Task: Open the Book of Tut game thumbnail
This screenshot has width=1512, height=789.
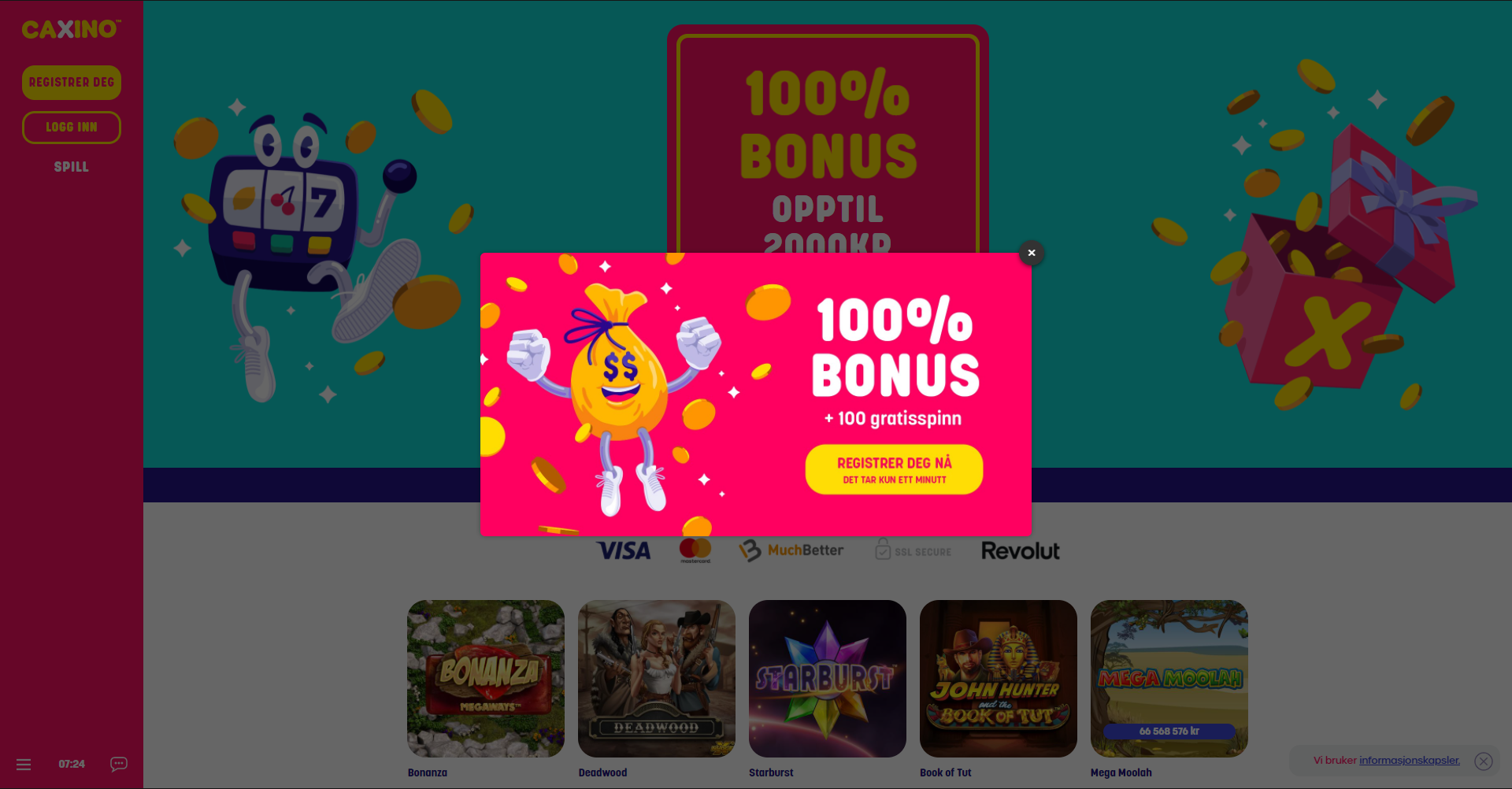Action: 999,679
